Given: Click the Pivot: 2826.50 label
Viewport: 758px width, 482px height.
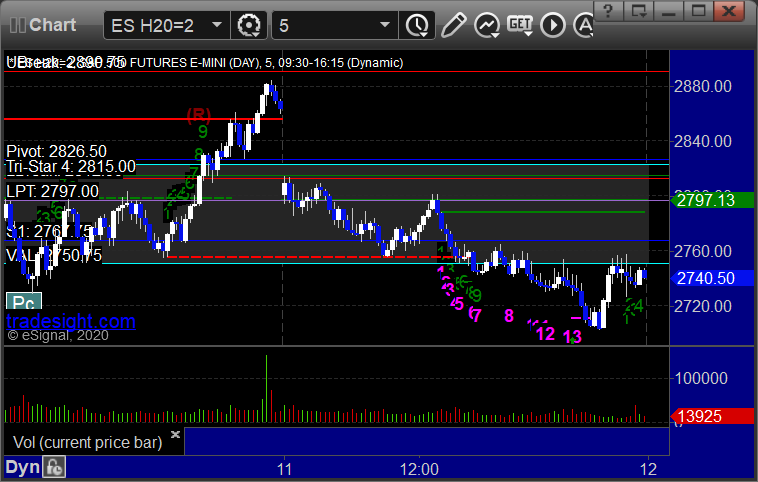Looking at the screenshot, I should point(56,151).
